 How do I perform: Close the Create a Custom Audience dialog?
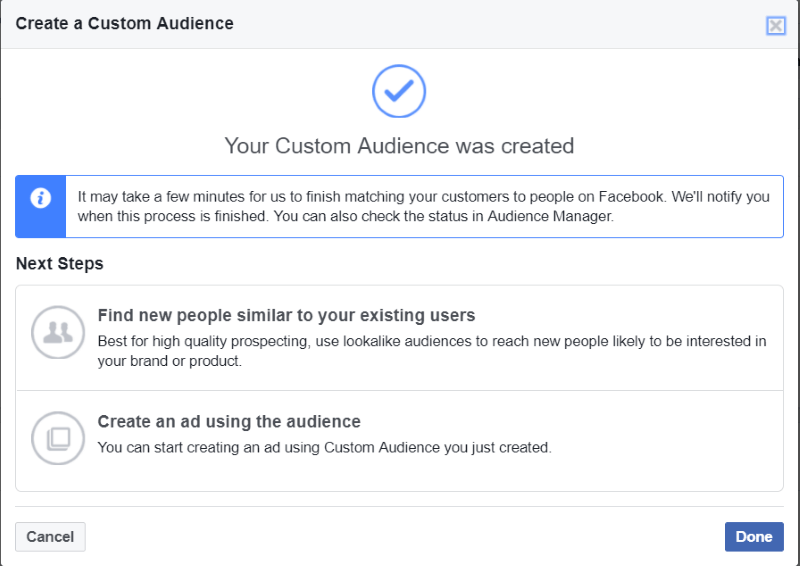point(776,25)
